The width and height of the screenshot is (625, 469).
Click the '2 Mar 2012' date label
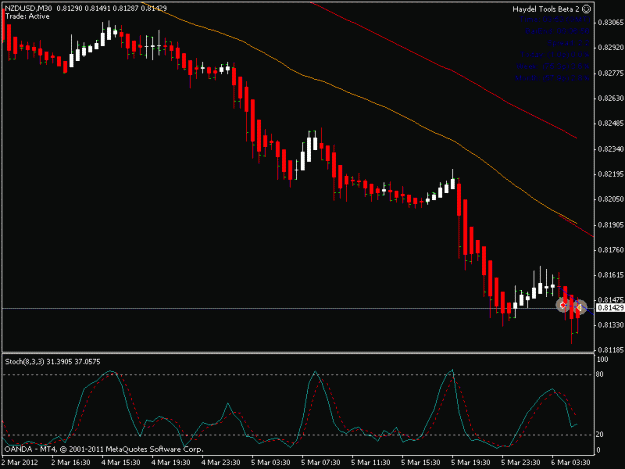tap(20, 463)
